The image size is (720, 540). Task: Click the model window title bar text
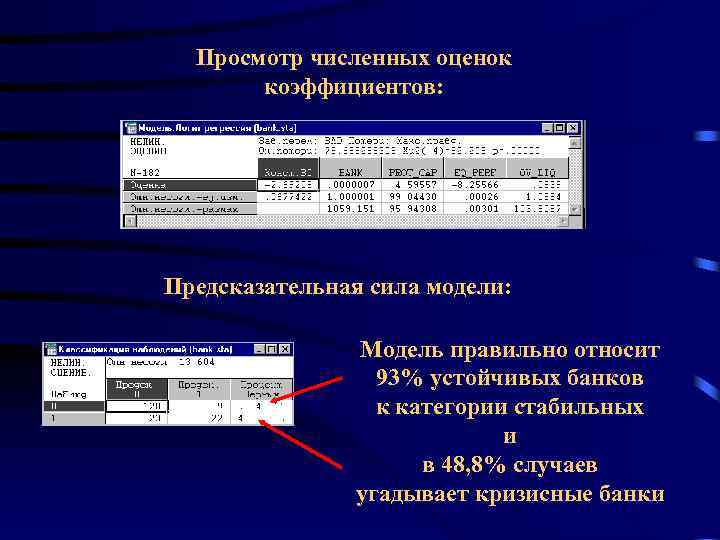(x=217, y=128)
